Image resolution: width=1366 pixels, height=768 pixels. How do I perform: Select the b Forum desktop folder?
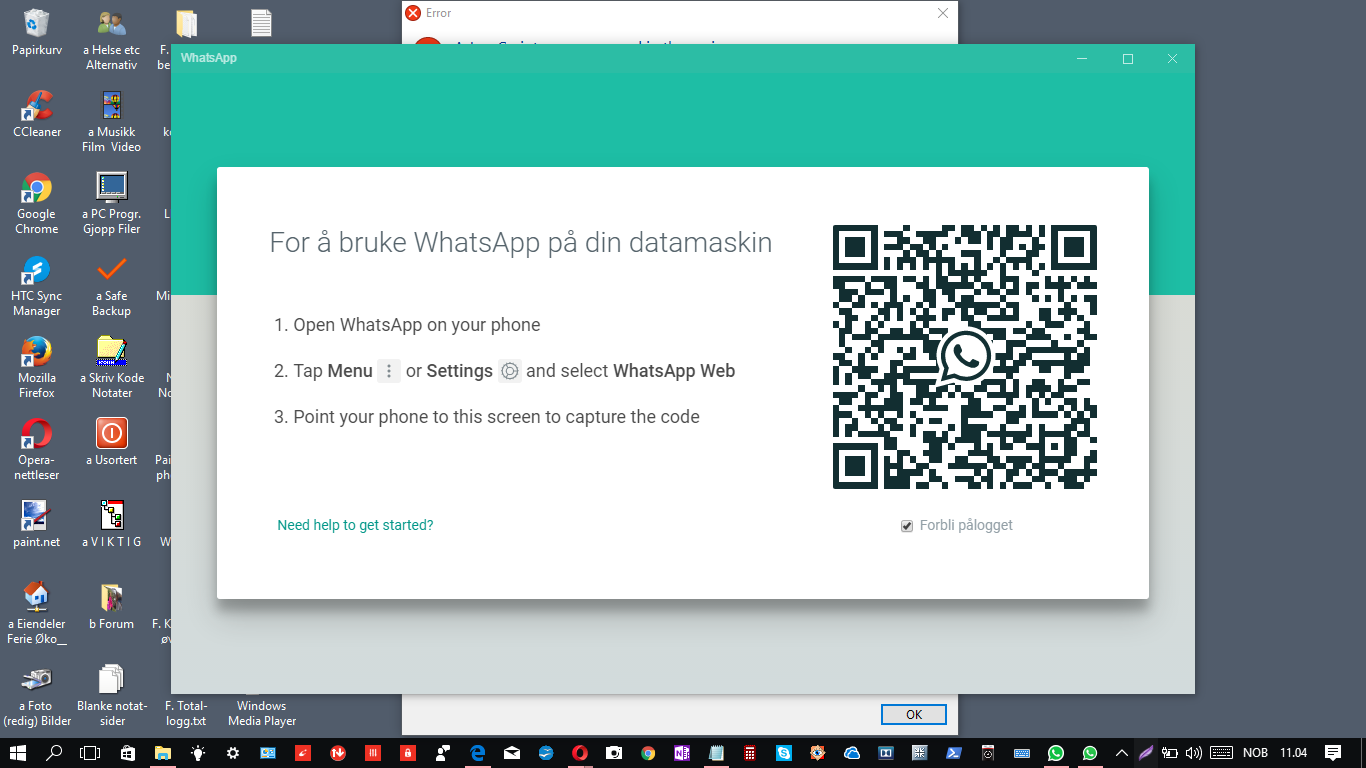112,607
